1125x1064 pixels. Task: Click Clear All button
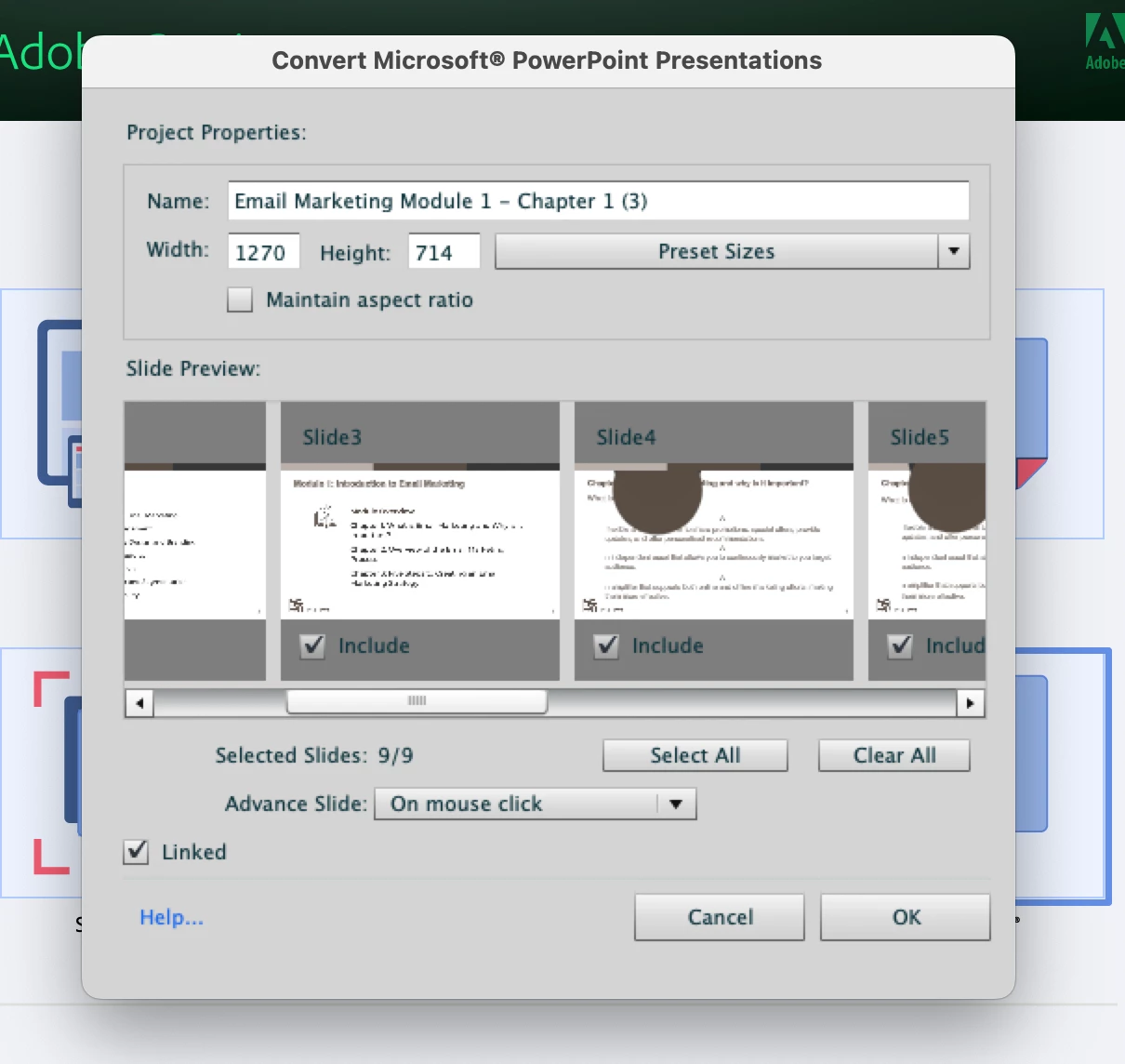894,755
